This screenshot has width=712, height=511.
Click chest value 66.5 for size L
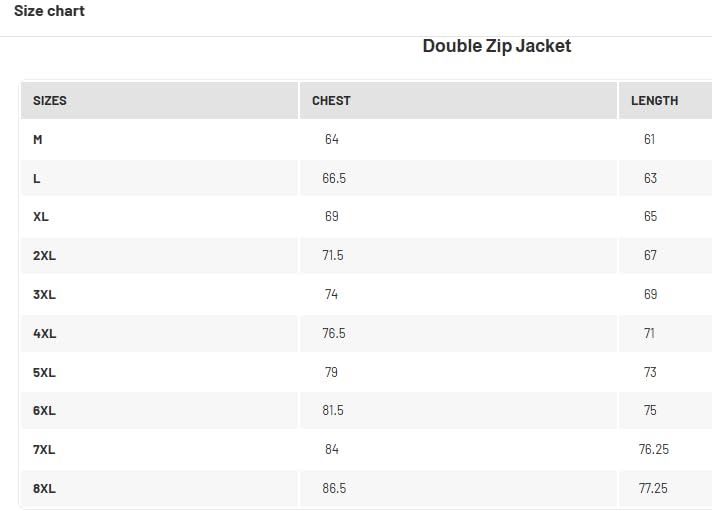(334, 178)
